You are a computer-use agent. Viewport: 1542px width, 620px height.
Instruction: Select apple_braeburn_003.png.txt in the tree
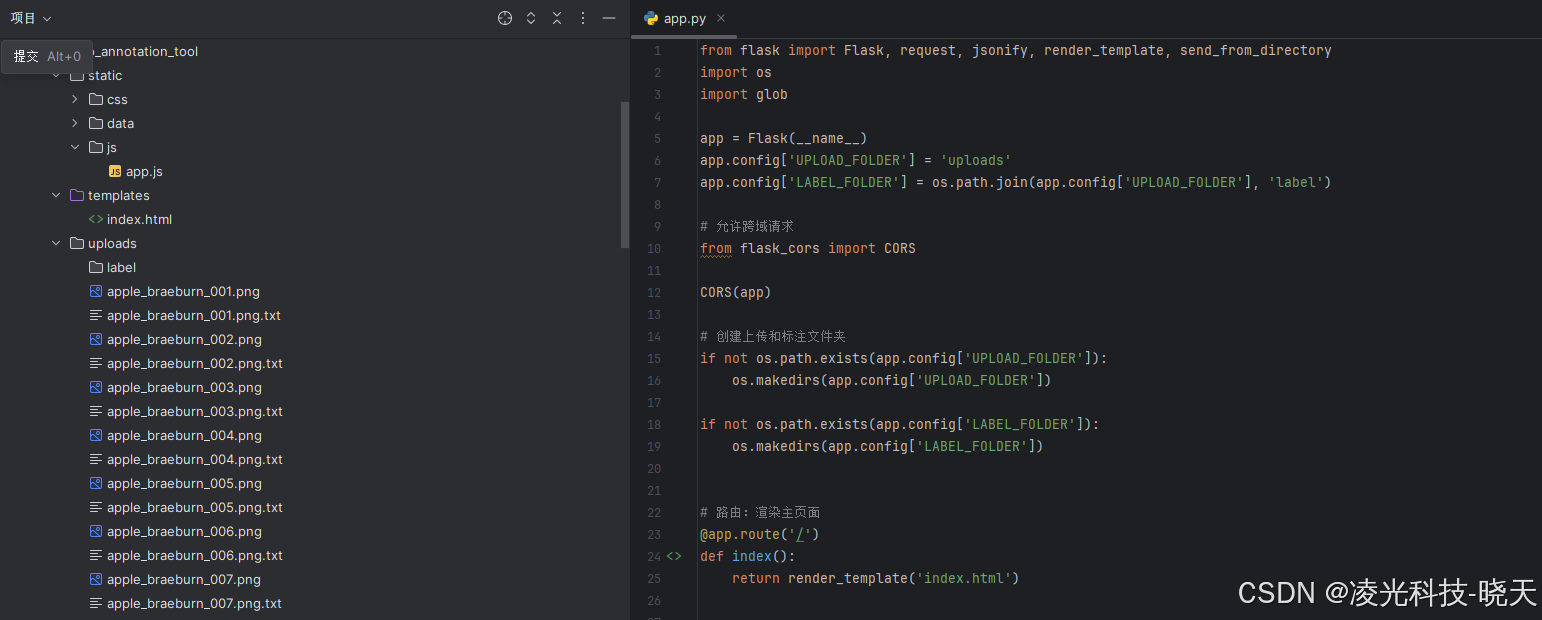(193, 411)
